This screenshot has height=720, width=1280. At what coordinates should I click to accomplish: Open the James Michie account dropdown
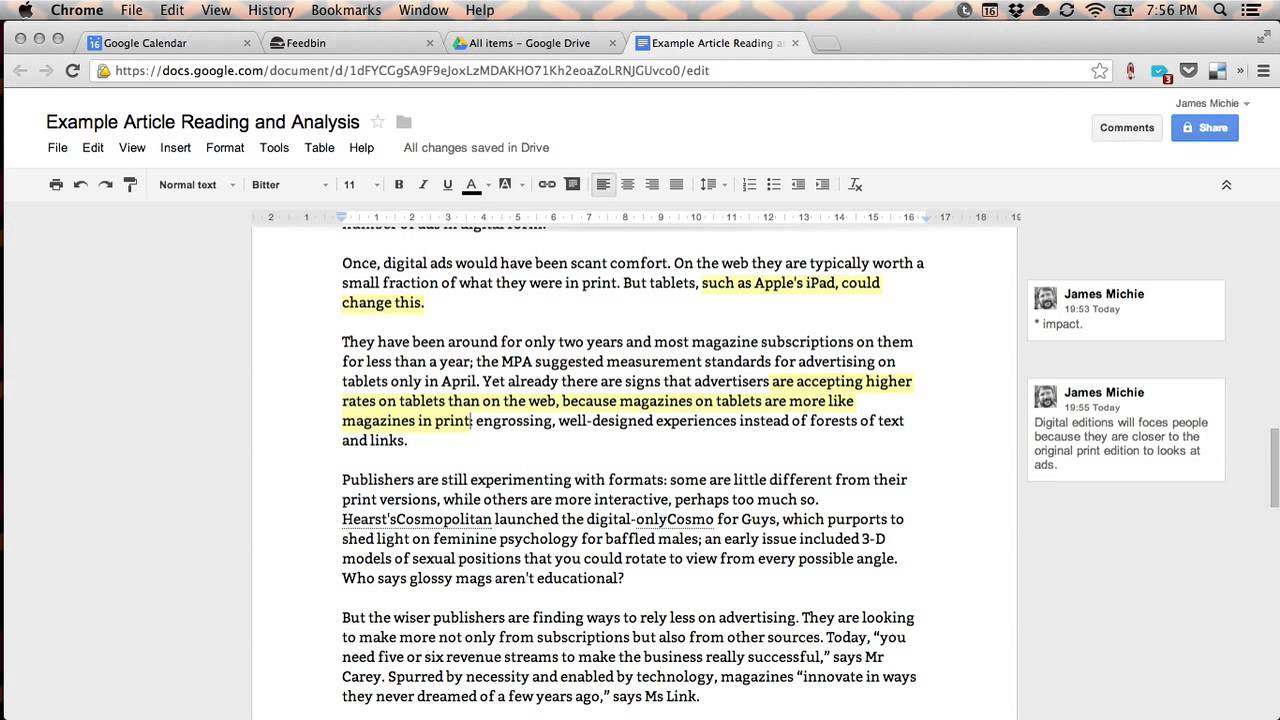pos(1212,103)
